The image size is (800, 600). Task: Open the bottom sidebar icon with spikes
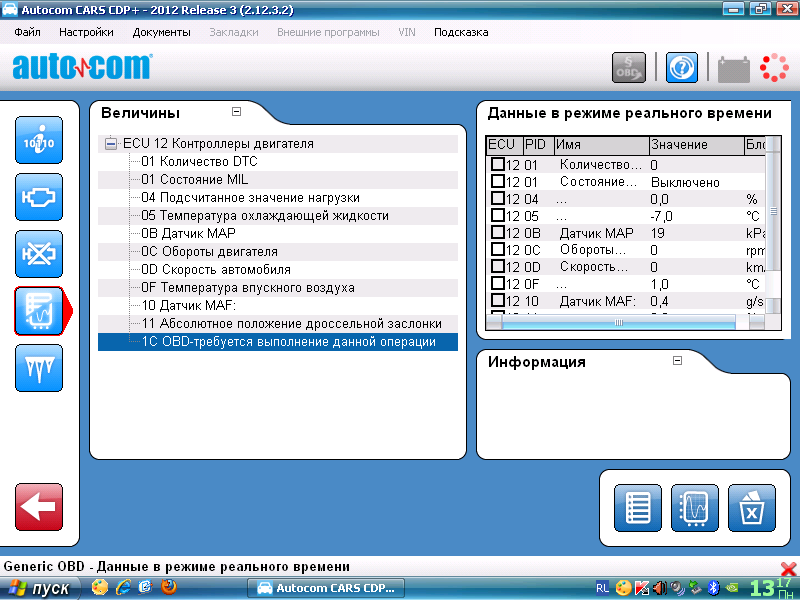click(39, 368)
